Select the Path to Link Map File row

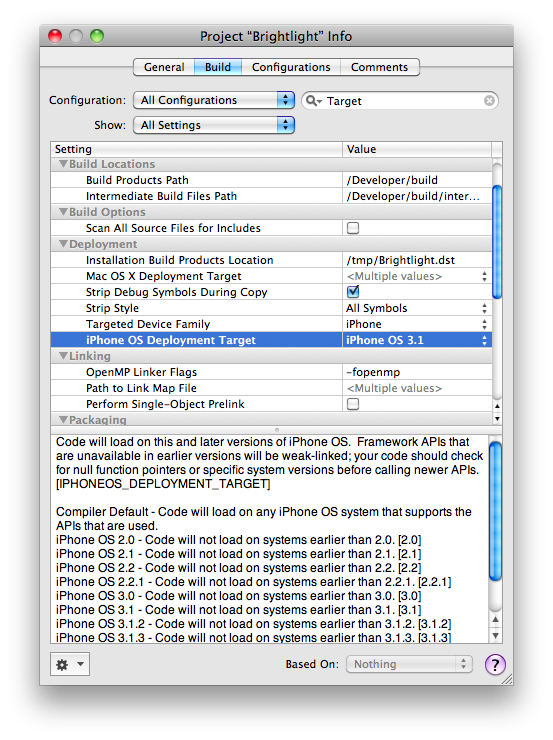pos(271,388)
